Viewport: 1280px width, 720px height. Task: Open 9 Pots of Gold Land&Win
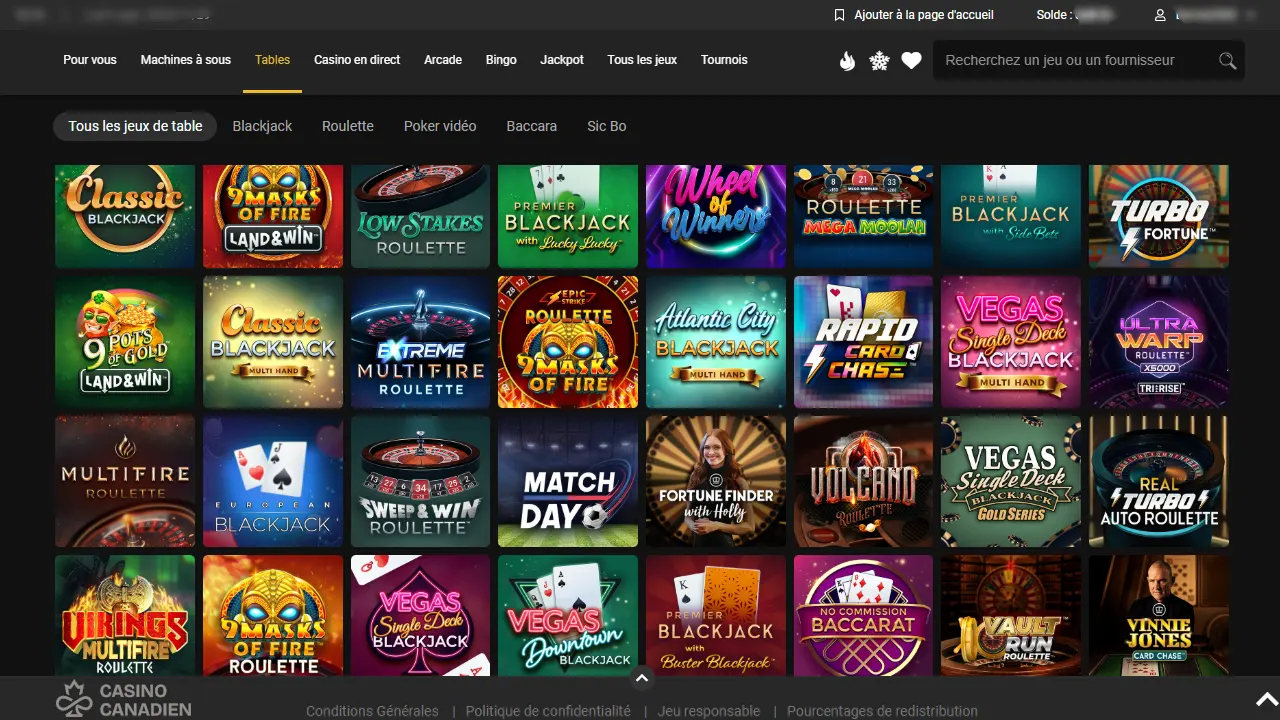(125, 342)
